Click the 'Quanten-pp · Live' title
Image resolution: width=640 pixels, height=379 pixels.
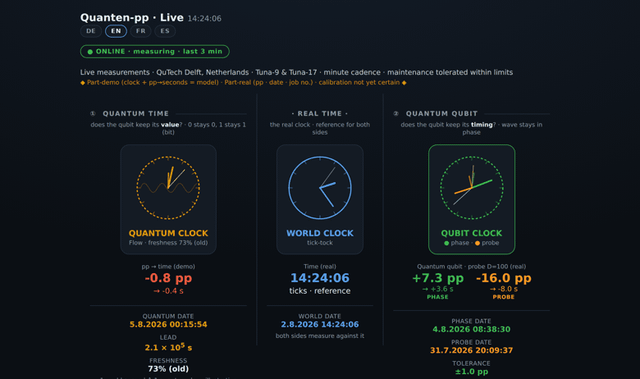tap(132, 18)
